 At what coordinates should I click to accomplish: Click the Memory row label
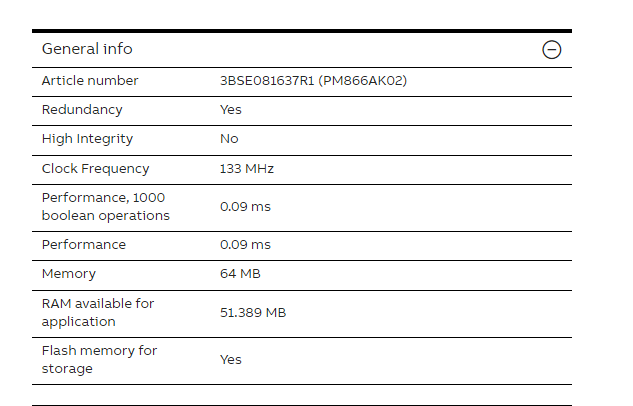69,274
